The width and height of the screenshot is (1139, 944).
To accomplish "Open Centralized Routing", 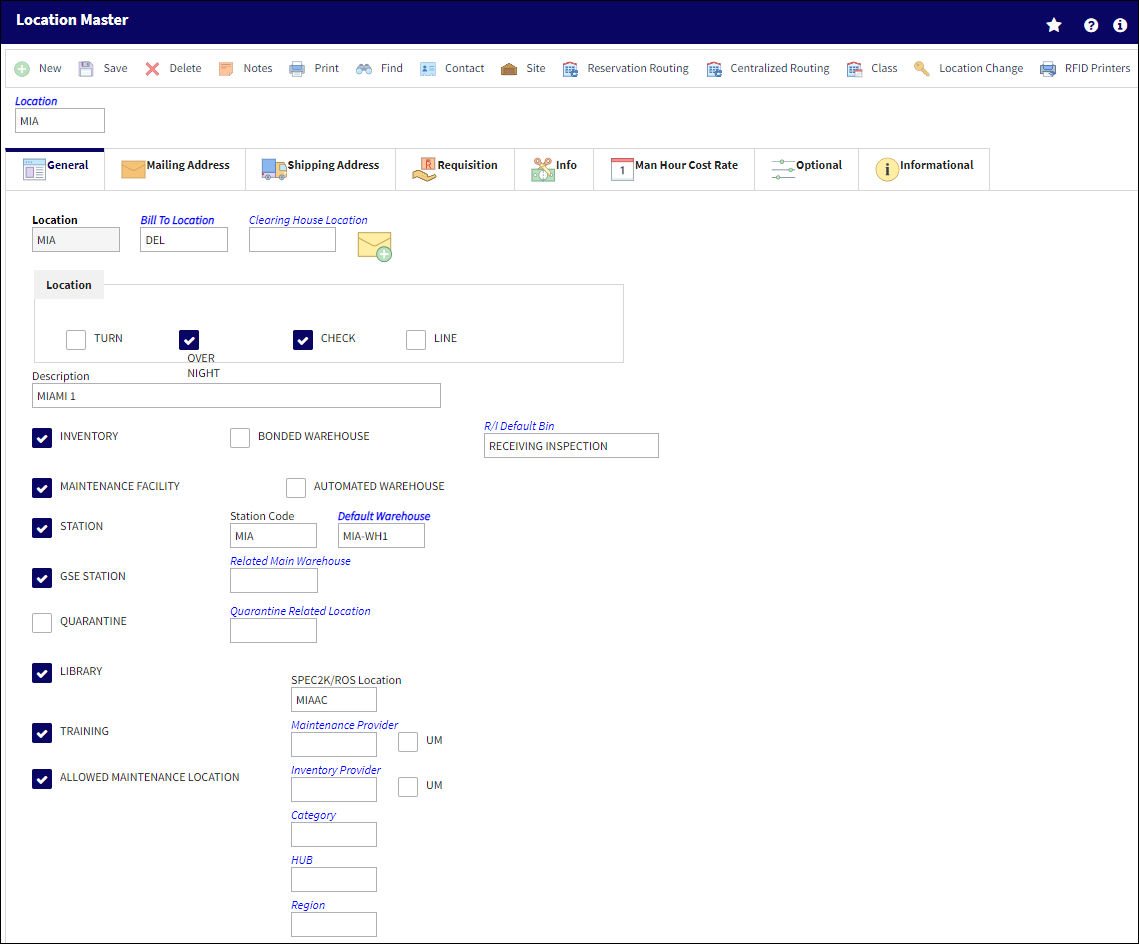I will (x=768, y=68).
